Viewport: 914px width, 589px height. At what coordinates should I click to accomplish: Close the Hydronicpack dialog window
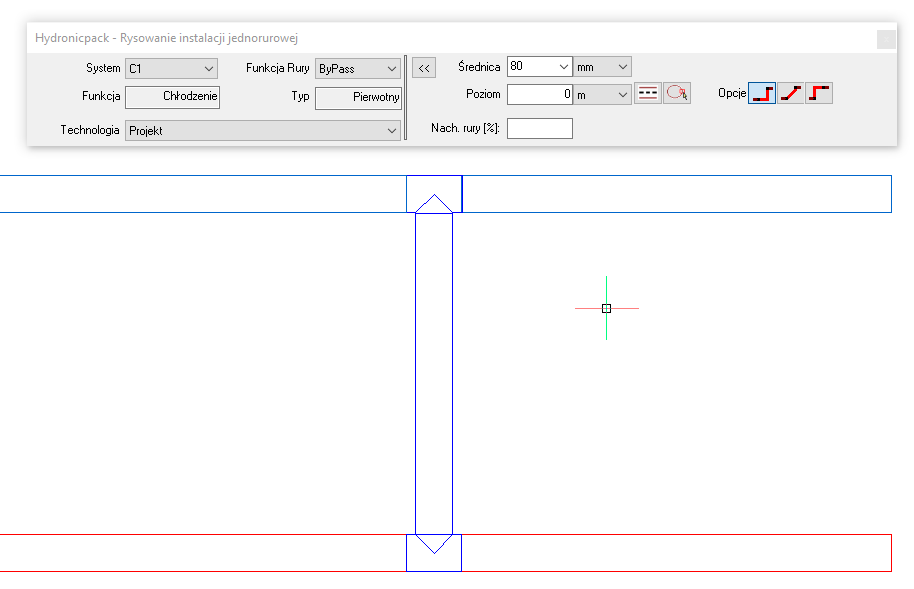point(885,39)
